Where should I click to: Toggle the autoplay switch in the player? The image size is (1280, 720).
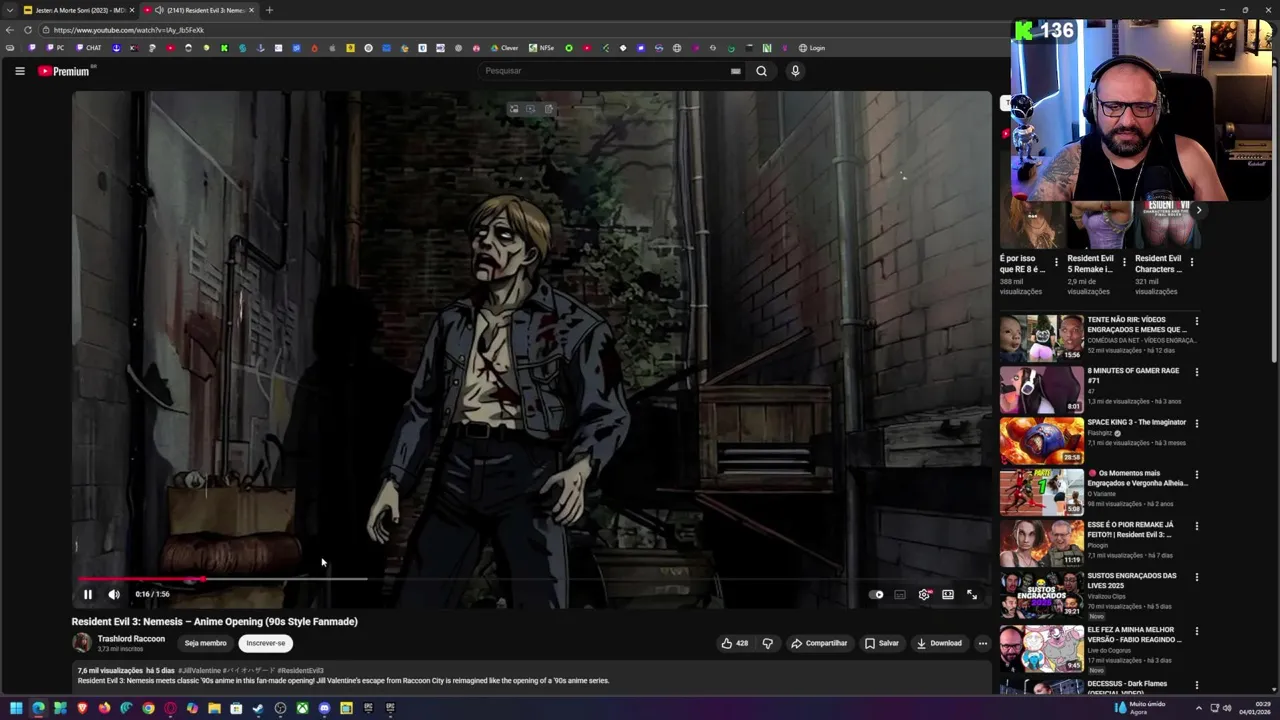point(877,594)
